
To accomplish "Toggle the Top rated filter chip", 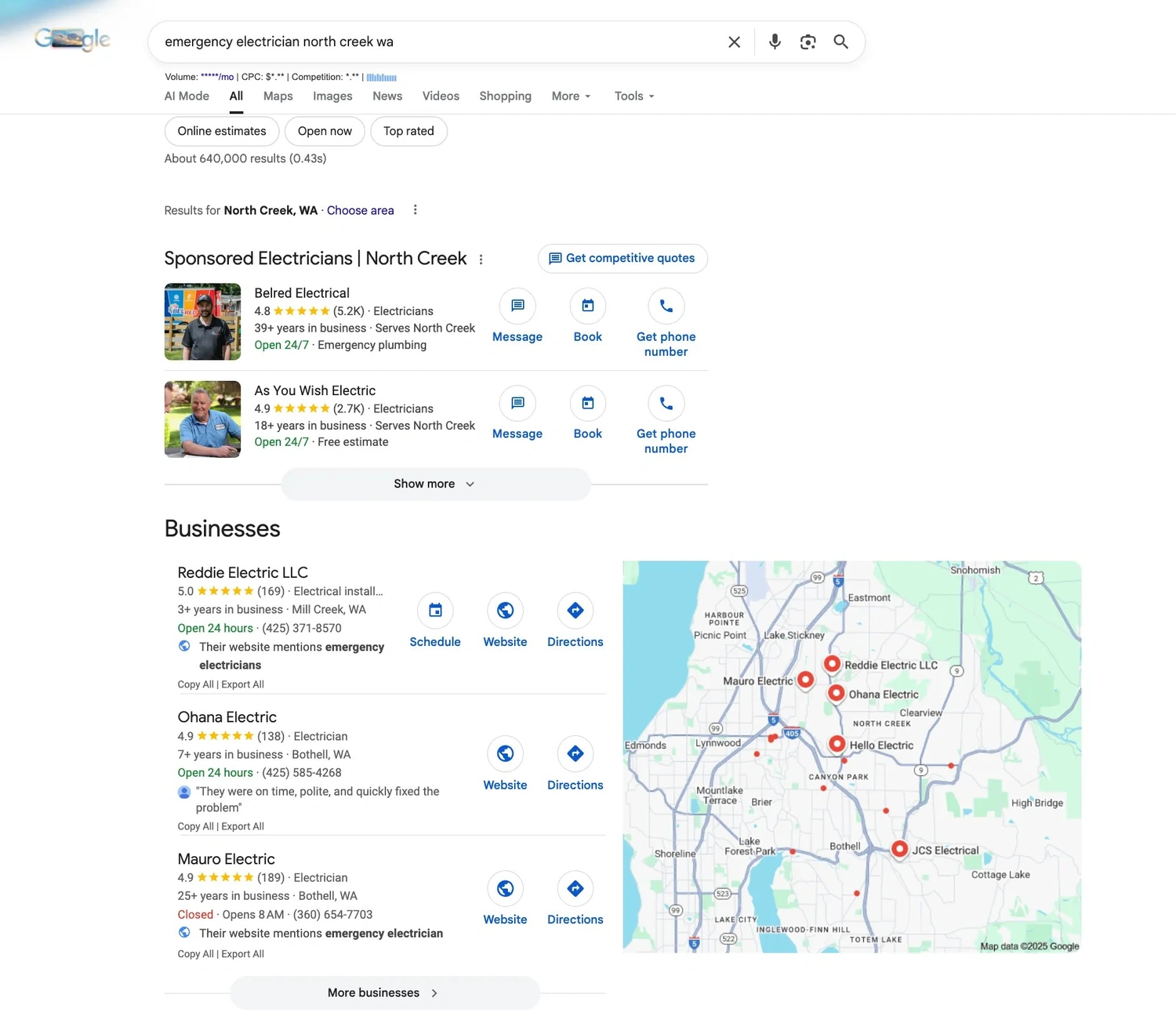I will pyautogui.click(x=408, y=131).
